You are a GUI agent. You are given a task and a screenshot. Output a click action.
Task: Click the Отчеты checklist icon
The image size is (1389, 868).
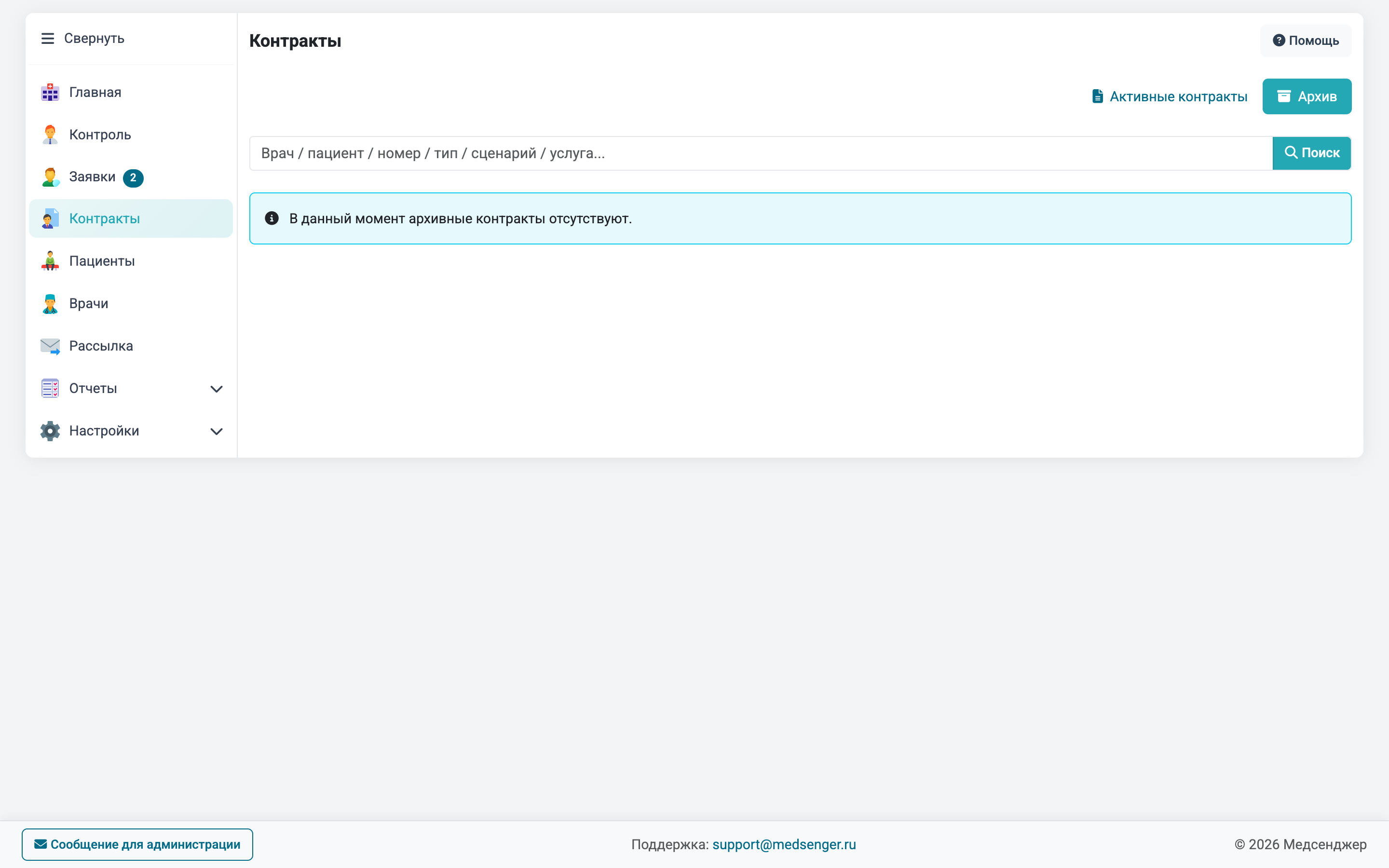(50, 389)
